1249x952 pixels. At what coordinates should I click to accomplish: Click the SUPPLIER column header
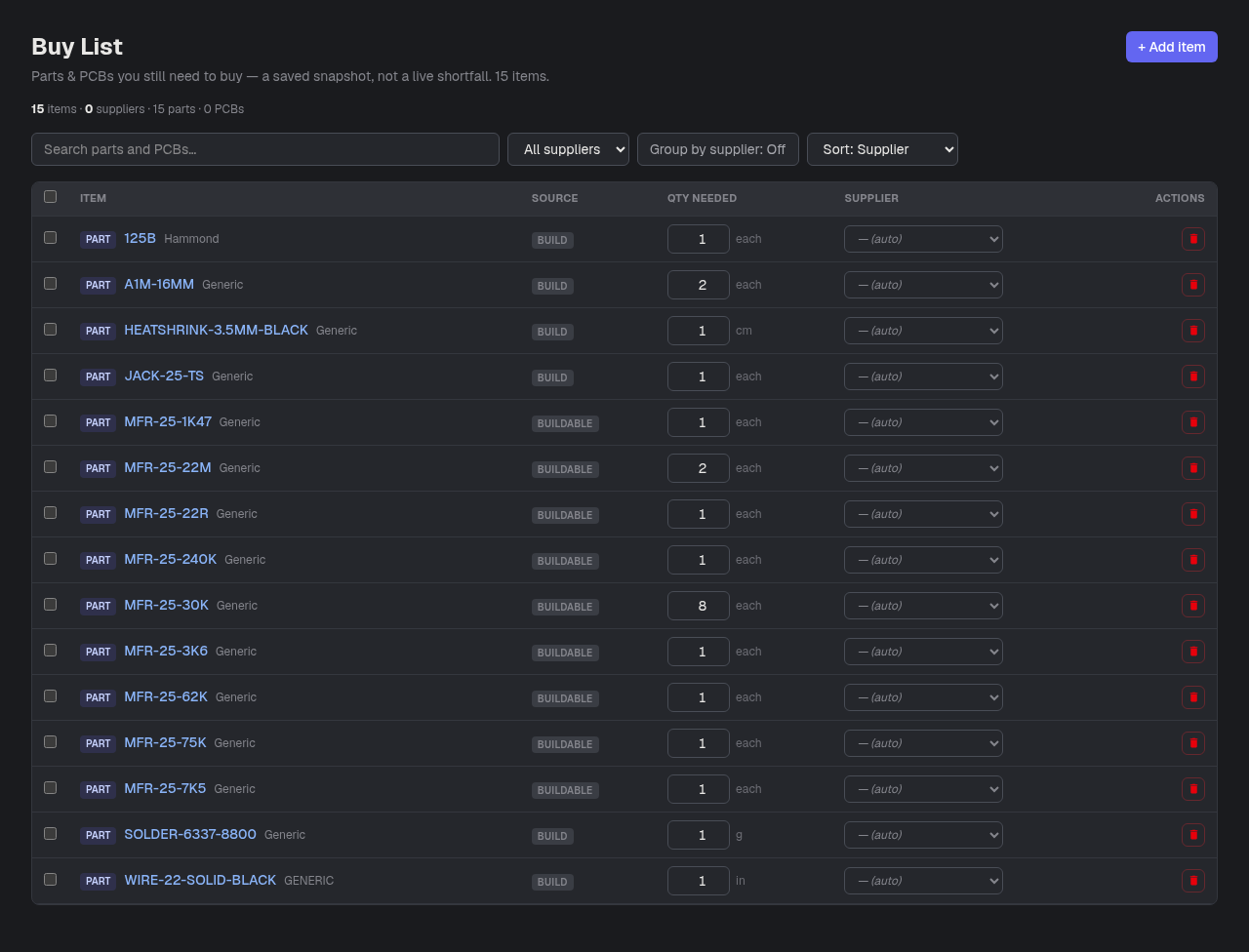pyautogui.click(x=871, y=198)
